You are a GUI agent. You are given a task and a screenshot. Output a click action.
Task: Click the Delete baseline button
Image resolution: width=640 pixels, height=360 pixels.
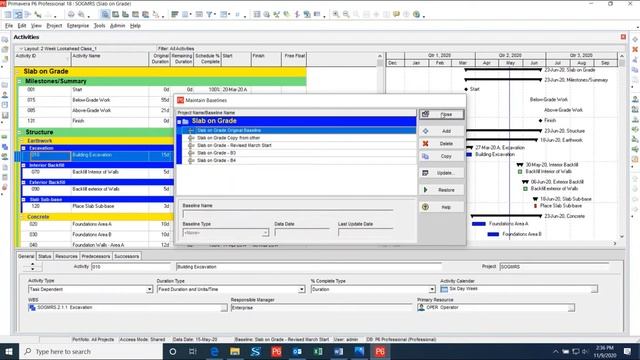pos(441,144)
